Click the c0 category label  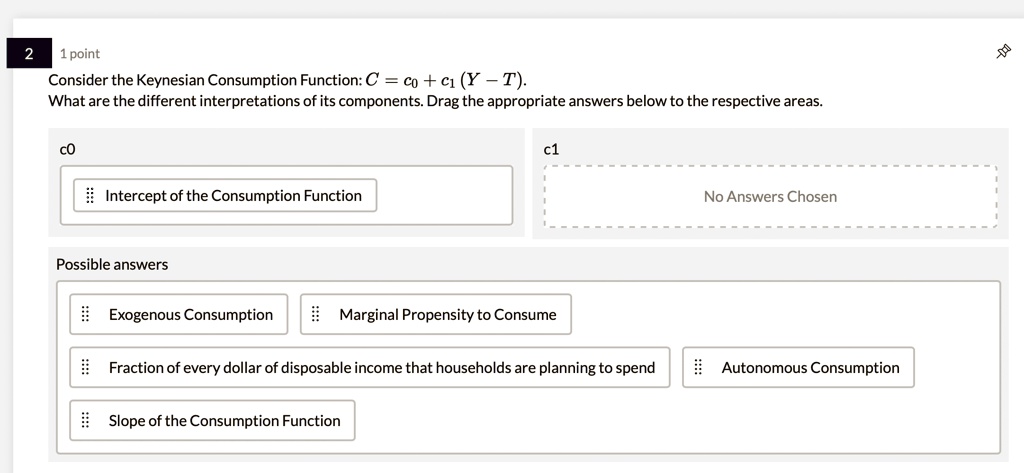coord(67,149)
